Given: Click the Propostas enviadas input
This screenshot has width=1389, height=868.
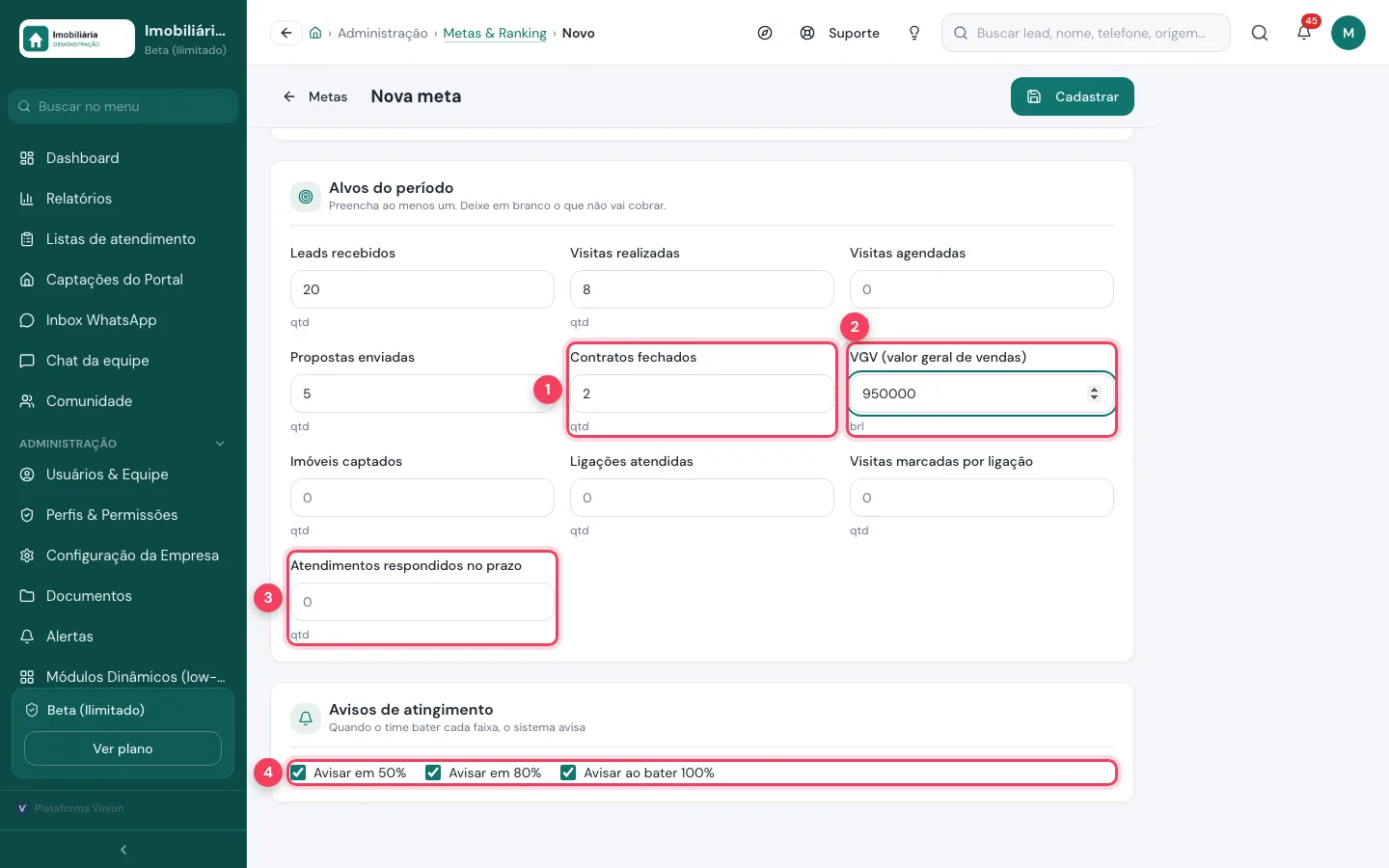Looking at the screenshot, I should (x=422, y=393).
